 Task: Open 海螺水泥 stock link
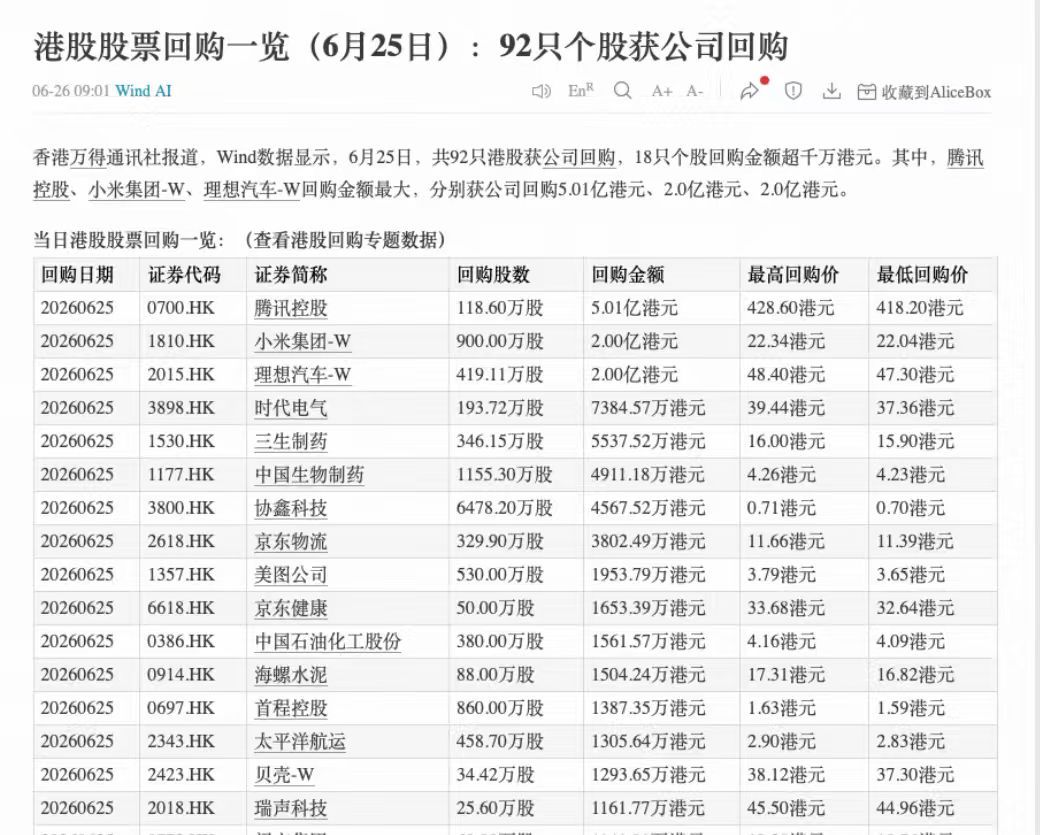[x=291, y=674]
